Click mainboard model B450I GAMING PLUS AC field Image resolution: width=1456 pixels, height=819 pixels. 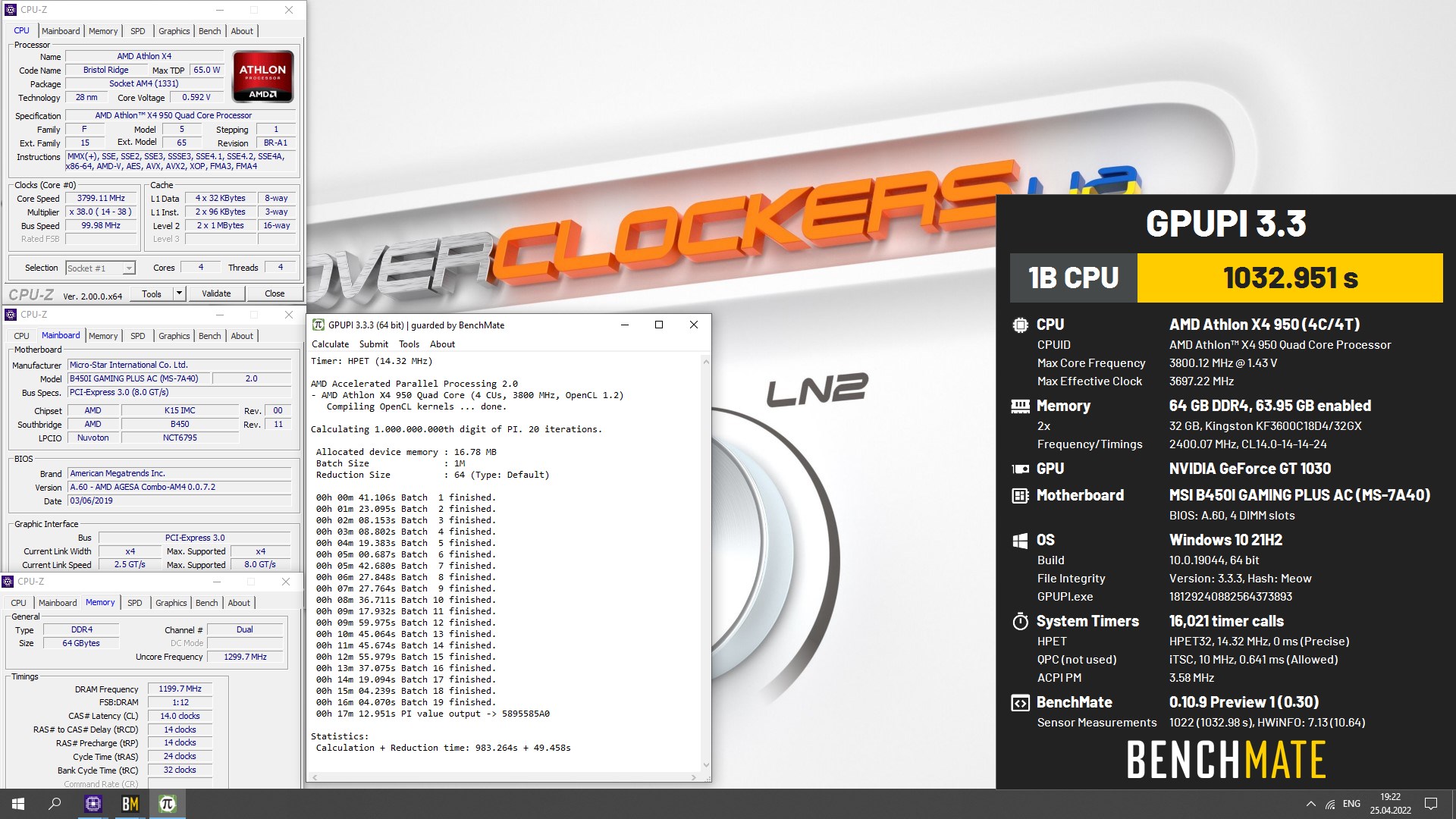tap(138, 378)
